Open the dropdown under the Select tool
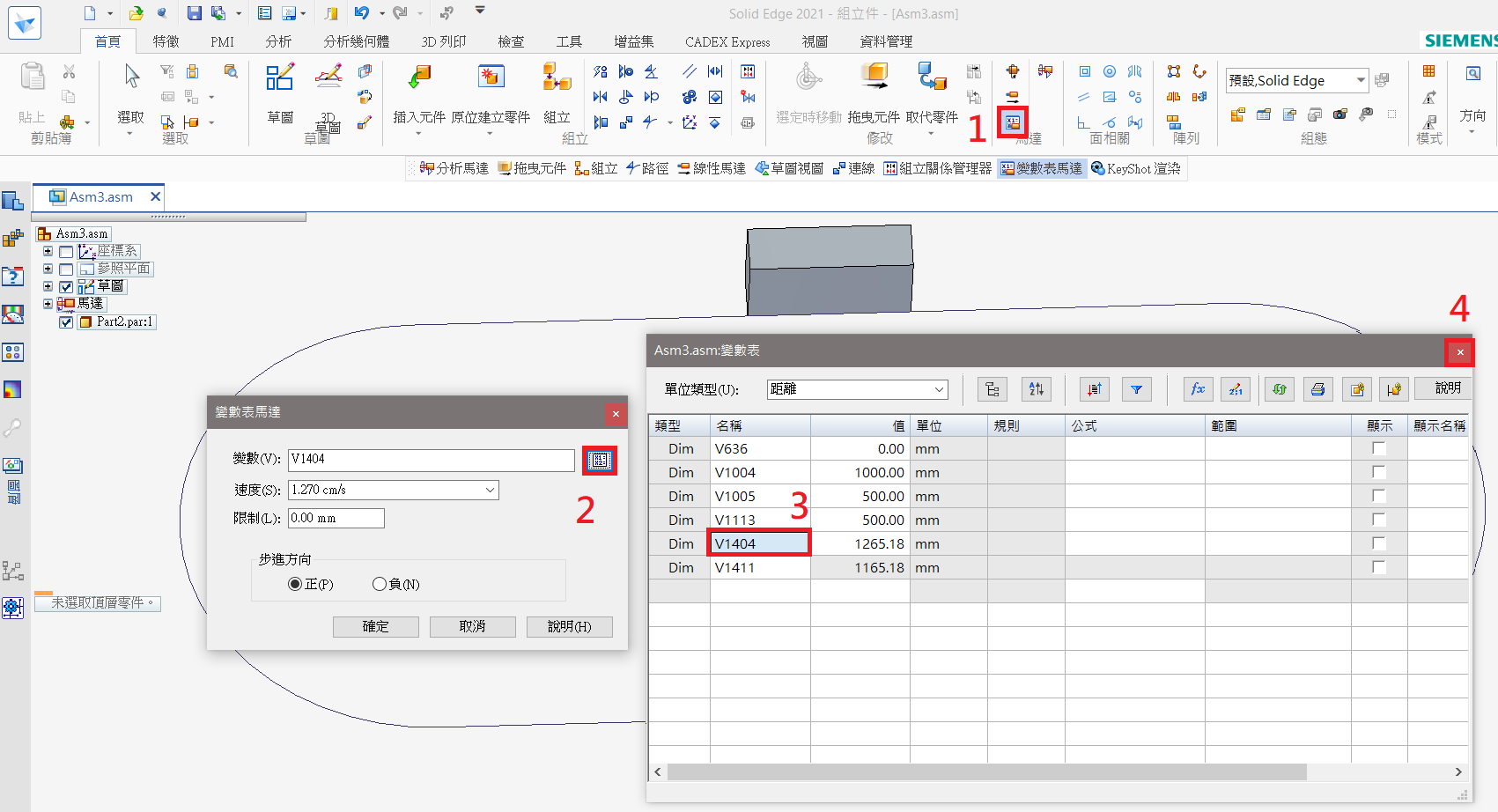Image resolution: width=1498 pixels, height=812 pixels. tap(129, 134)
